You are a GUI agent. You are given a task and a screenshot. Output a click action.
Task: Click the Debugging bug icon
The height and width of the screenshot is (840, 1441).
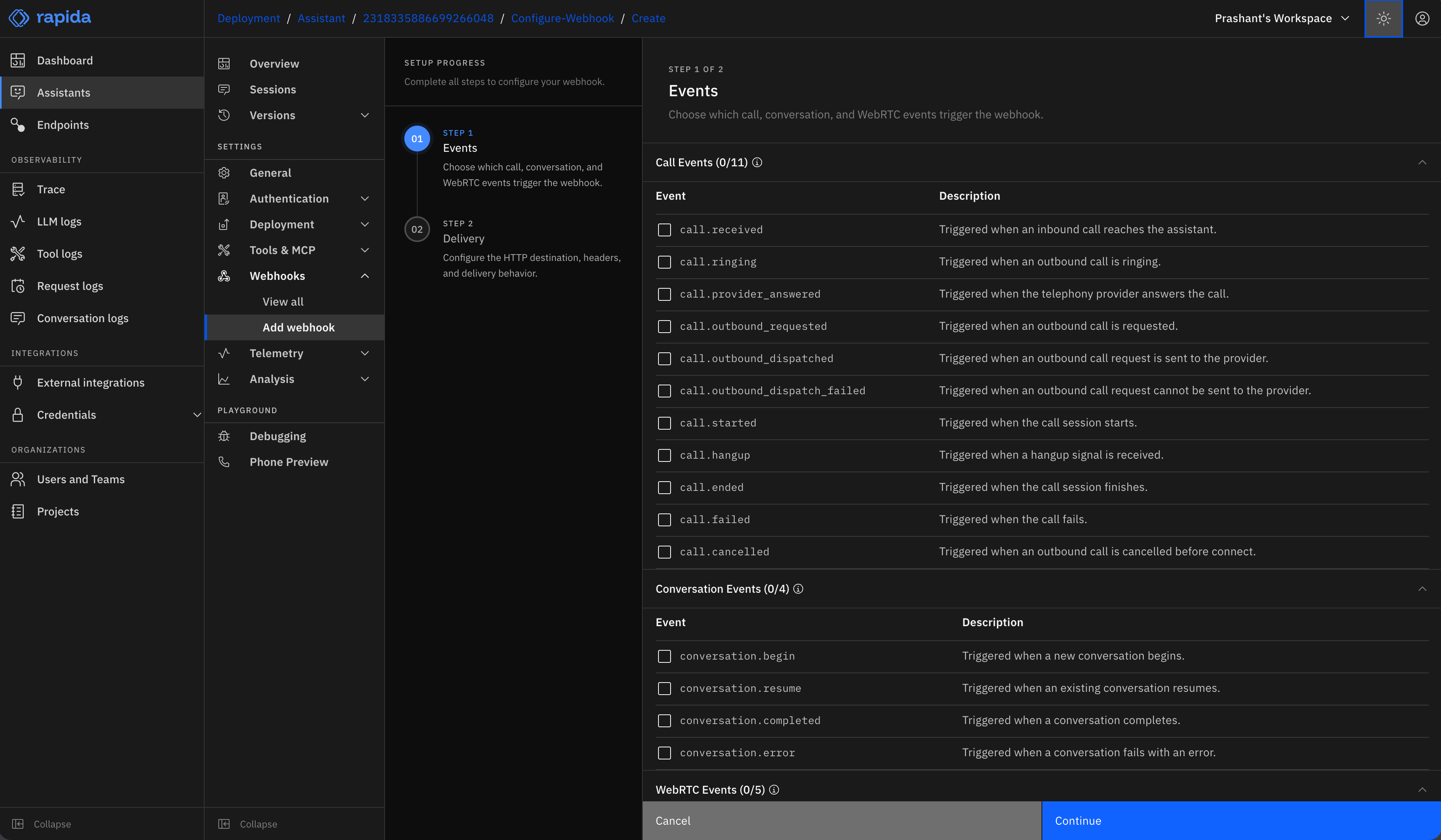pos(224,436)
